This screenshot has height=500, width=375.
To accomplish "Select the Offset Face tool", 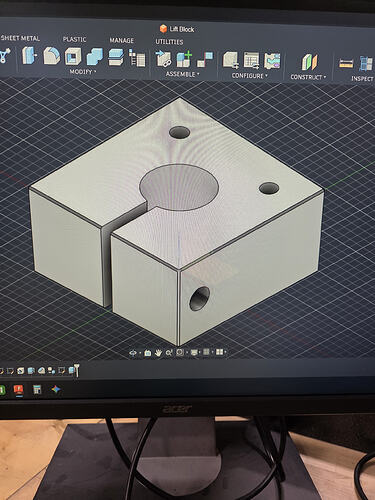I will 116,57.
